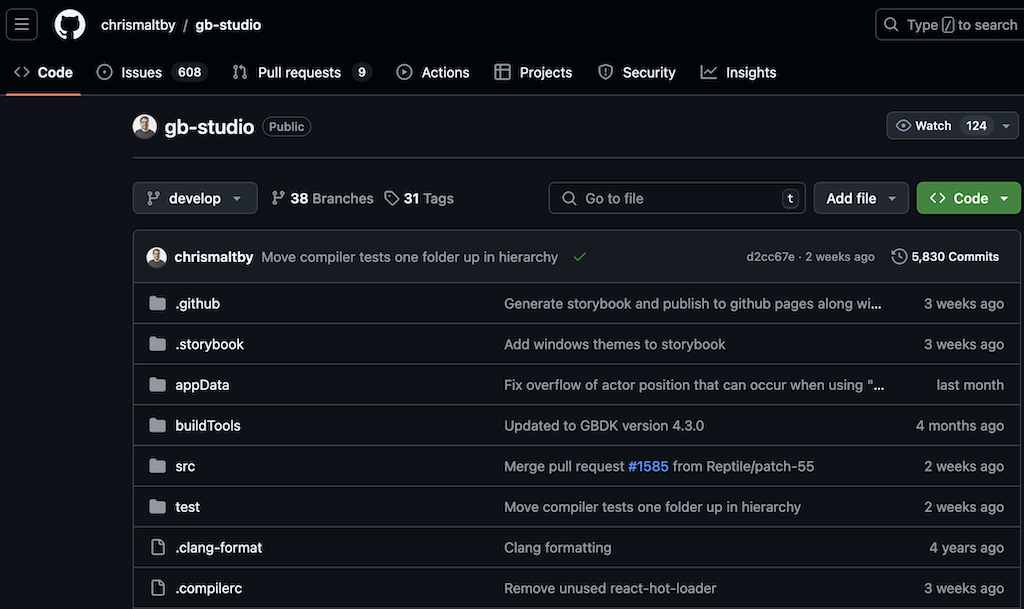The width and height of the screenshot is (1024, 609).
Task: Click the gb-studio repo link in breadcrumb
Action: coord(228,25)
